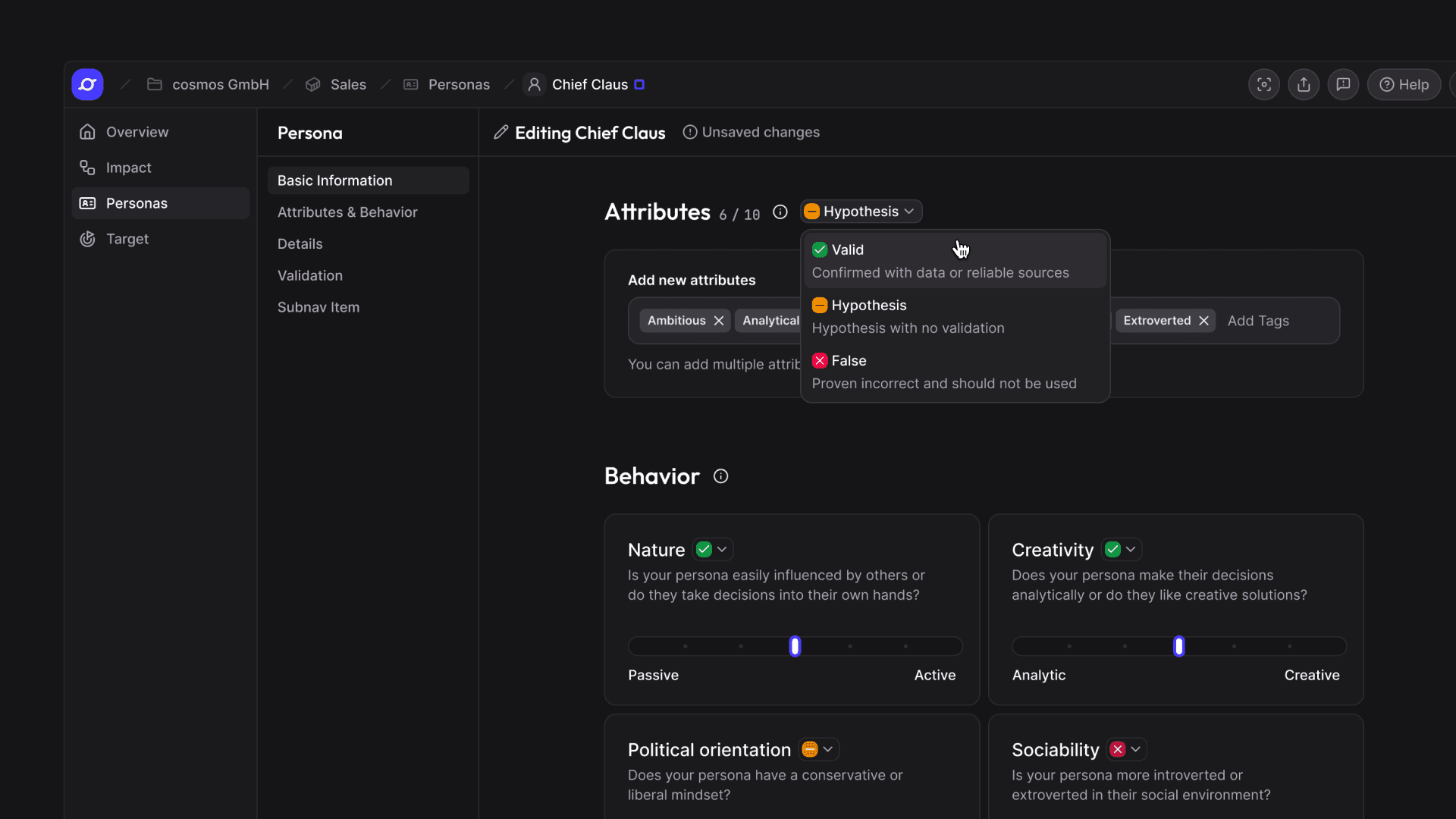Screen dimensions: 1456x819
Task: Click the info icon next to Behavior
Action: pos(720,476)
